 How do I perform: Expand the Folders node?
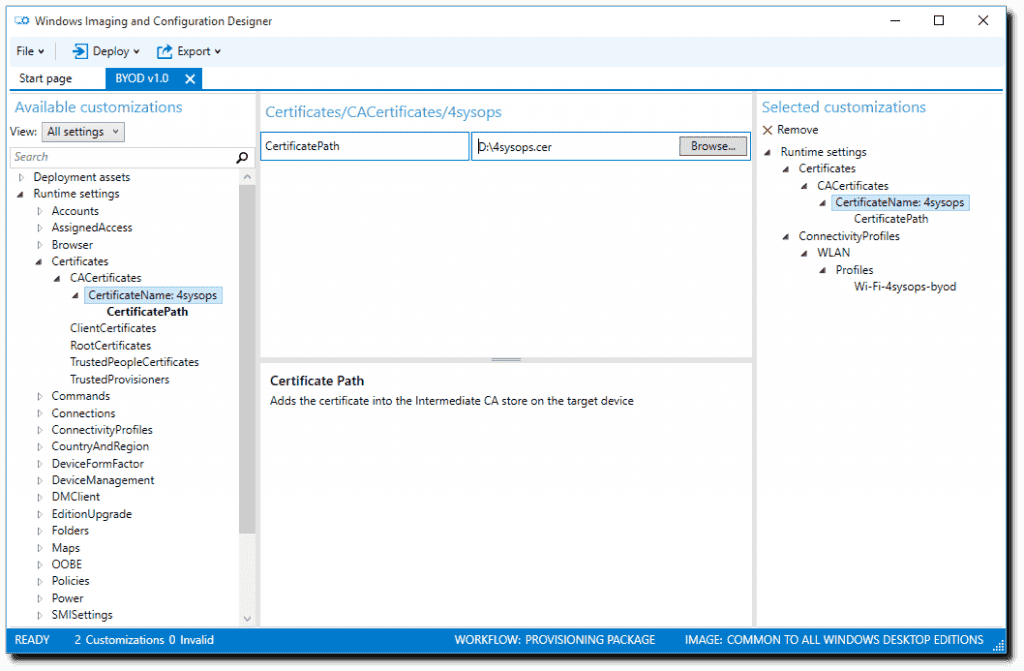pos(40,531)
